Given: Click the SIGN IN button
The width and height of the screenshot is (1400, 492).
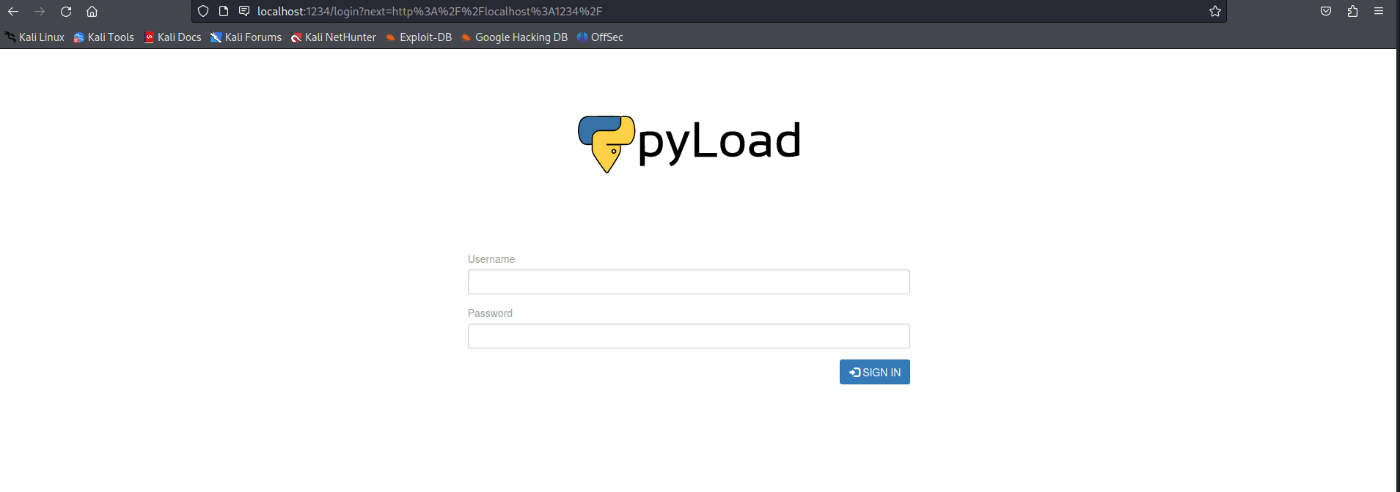Looking at the screenshot, I should point(875,372).
